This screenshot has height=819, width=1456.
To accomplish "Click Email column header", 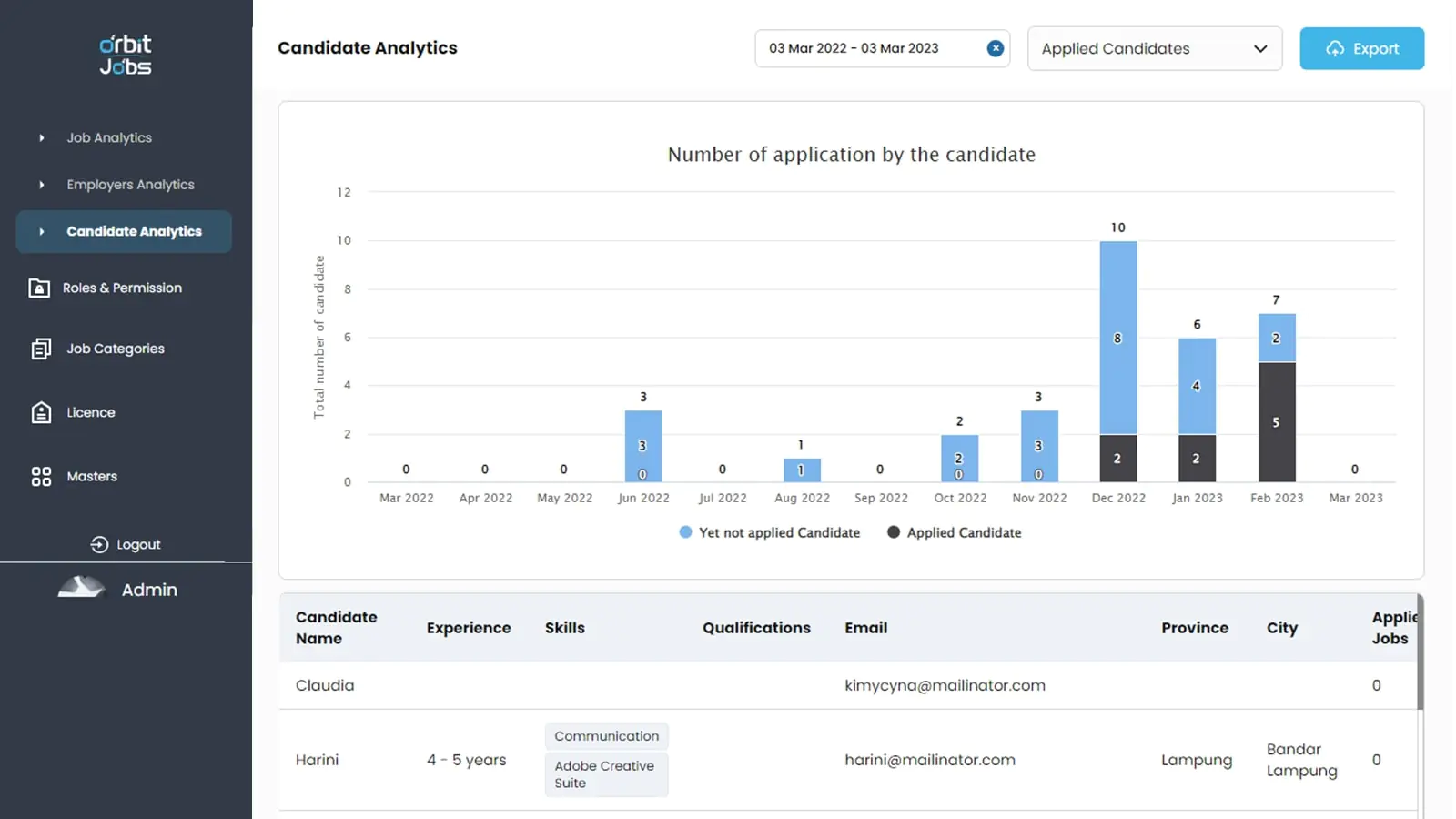I will 865,628.
